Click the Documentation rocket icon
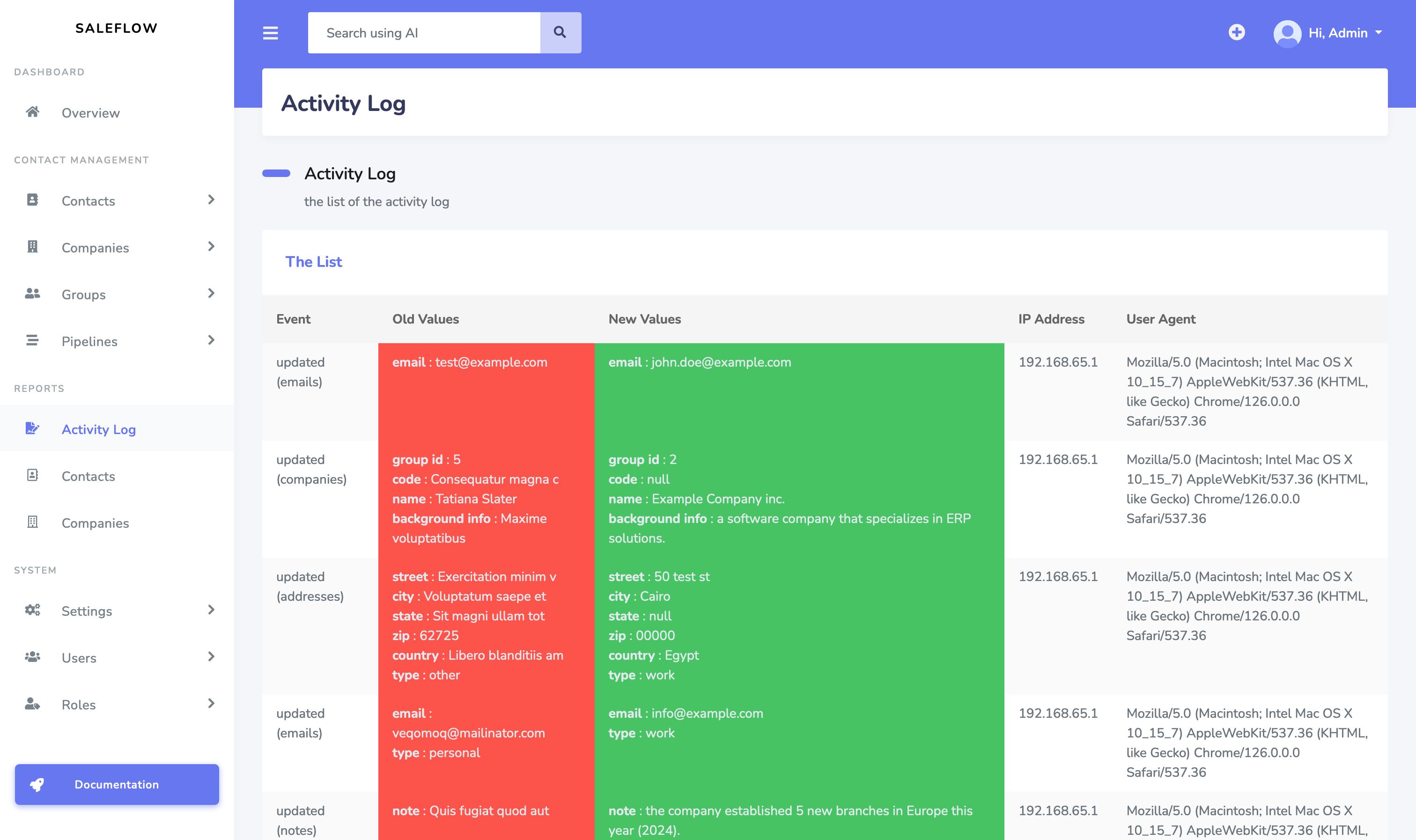1416x840 pixels. point(37,785)
